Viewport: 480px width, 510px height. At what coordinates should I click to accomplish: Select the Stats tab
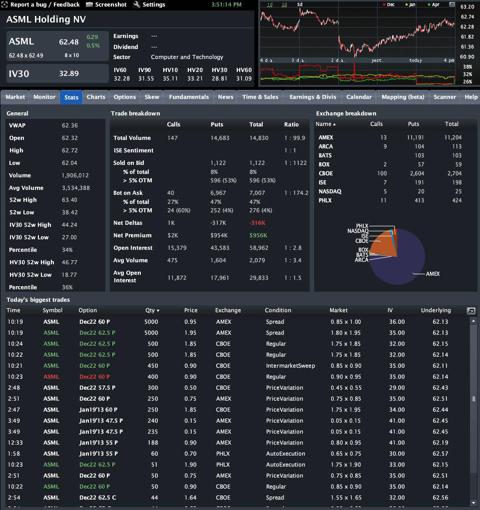click(x=71, y=97)
